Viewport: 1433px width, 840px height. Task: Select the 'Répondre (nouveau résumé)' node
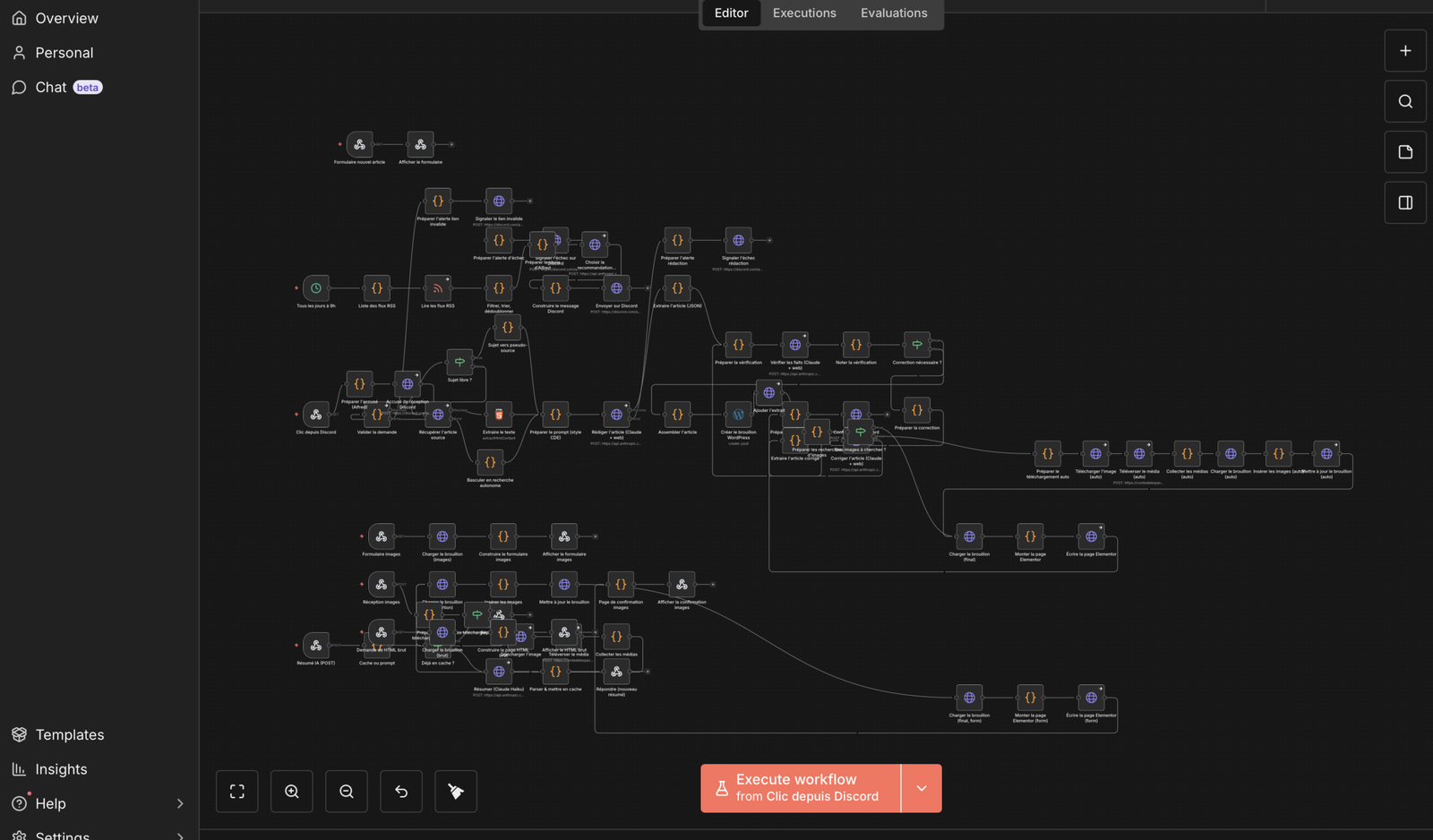point(616,672)
